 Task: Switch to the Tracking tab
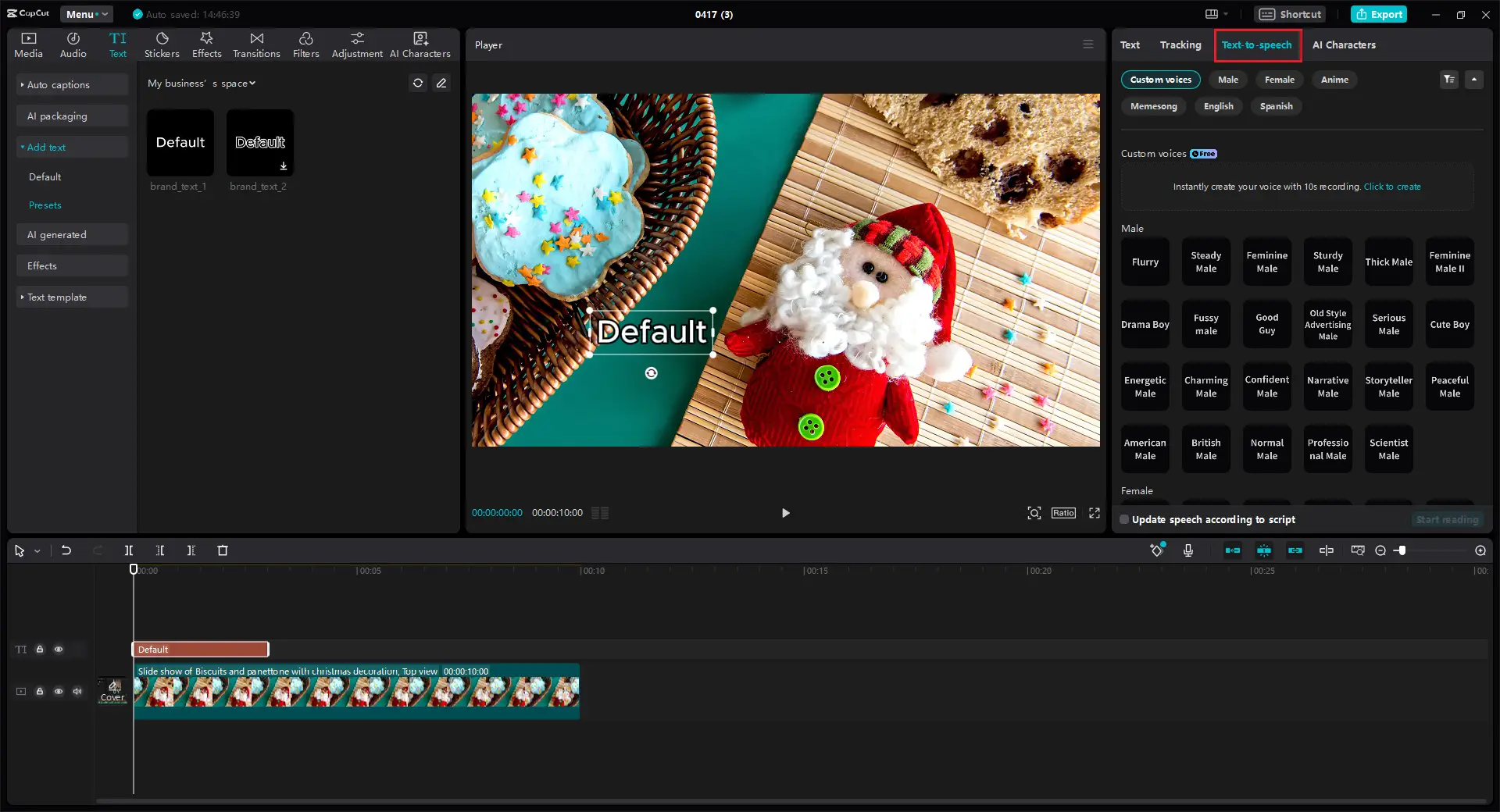click(x=1180, y=45)
